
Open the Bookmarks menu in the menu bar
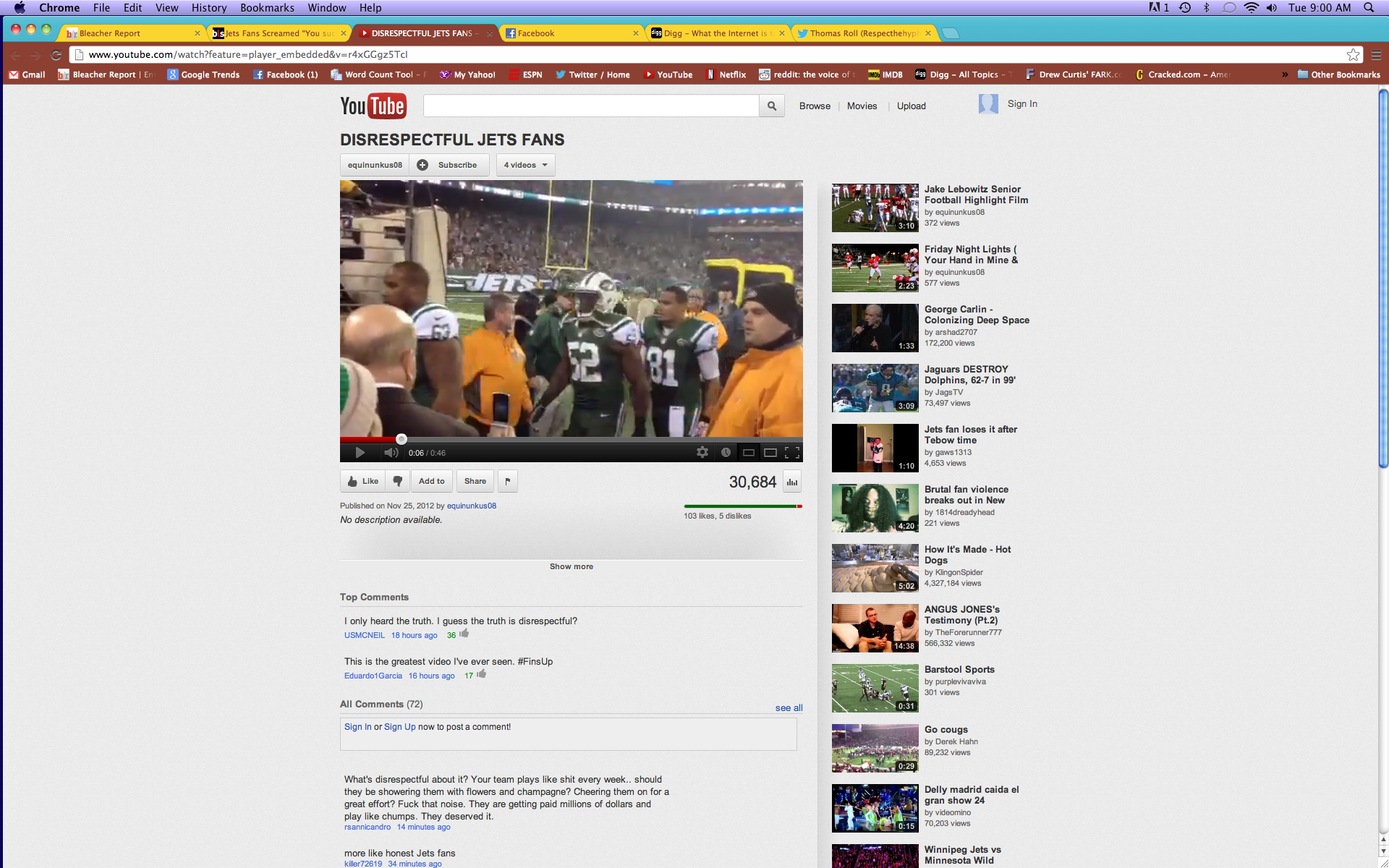[x=267, y=8]
